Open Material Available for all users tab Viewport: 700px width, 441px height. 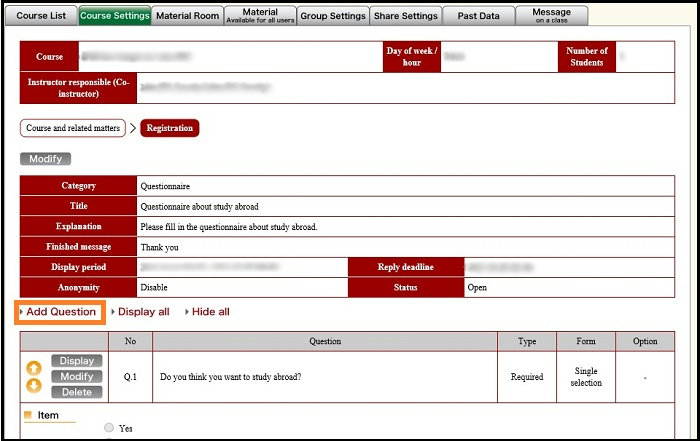(260, 16)
